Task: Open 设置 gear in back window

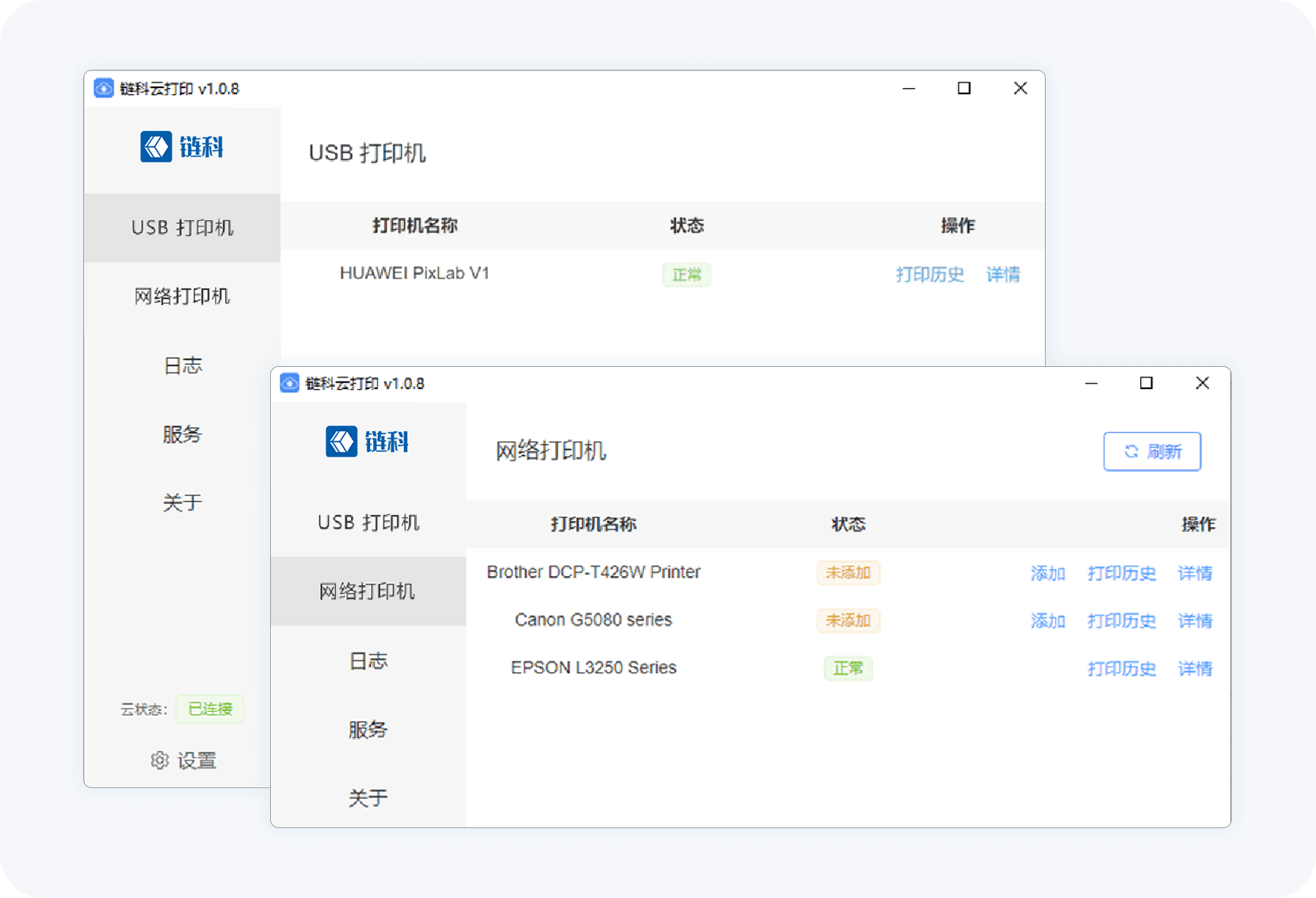Action: coord(183,761)
